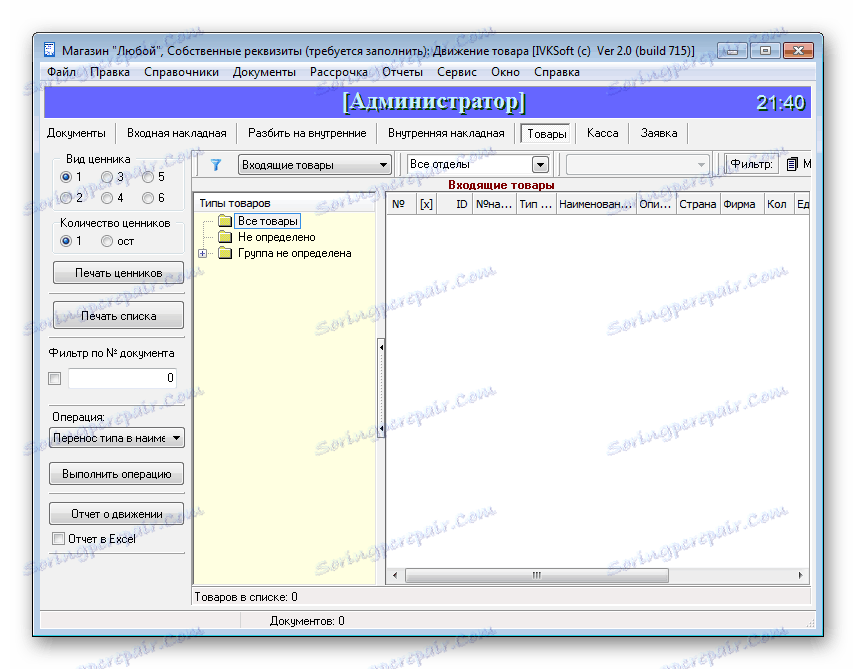Select Группа не определена in the tree
This screenshot has height=669, width=856.
coord(295,253)
